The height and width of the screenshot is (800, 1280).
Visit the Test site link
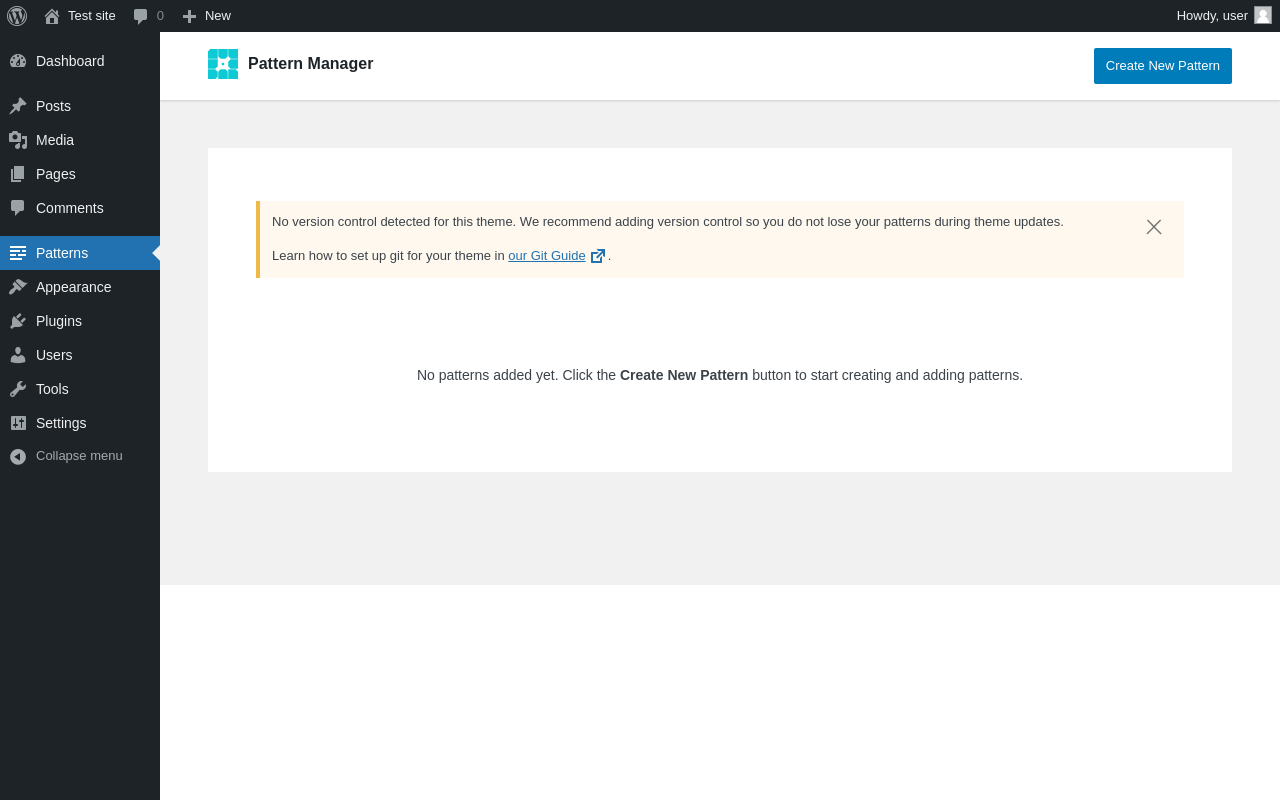tap(92, 15)
